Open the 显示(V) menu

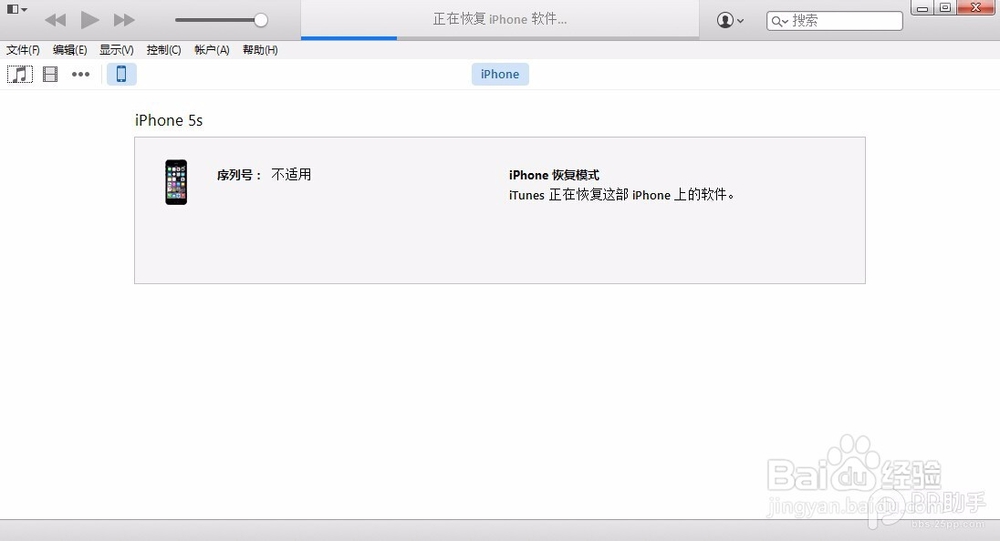[116, 50]
